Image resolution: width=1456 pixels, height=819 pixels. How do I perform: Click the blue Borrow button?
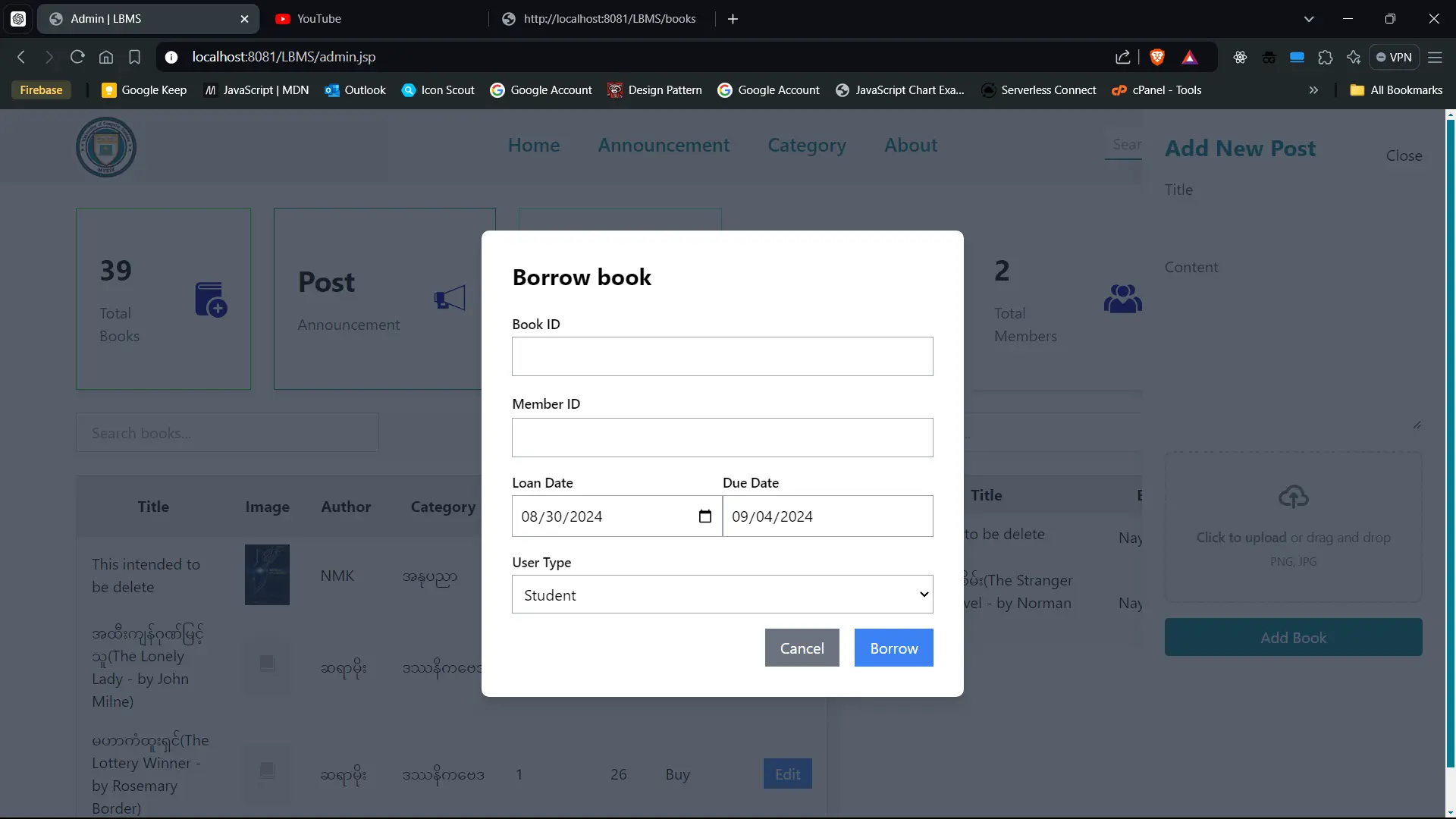pos(893,648)
